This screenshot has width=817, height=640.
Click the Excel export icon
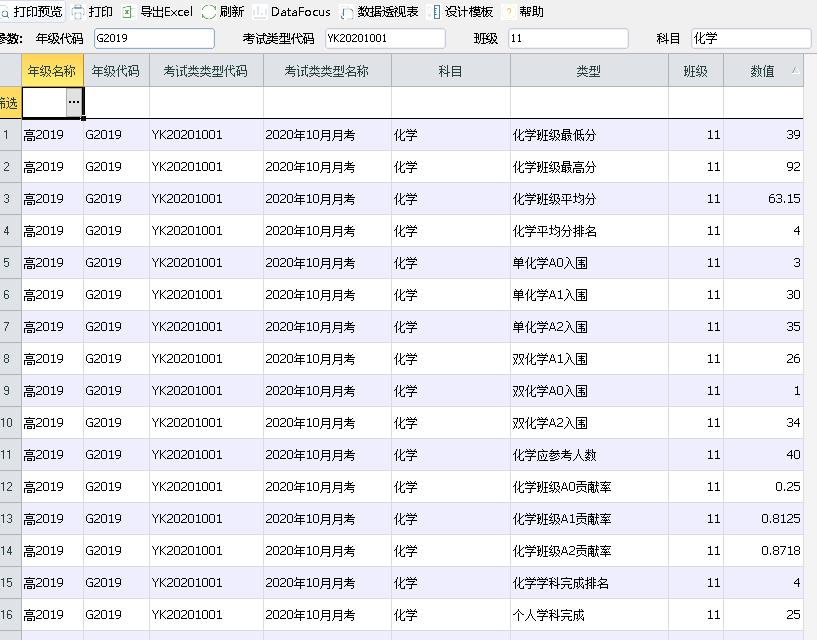point(128,12)
